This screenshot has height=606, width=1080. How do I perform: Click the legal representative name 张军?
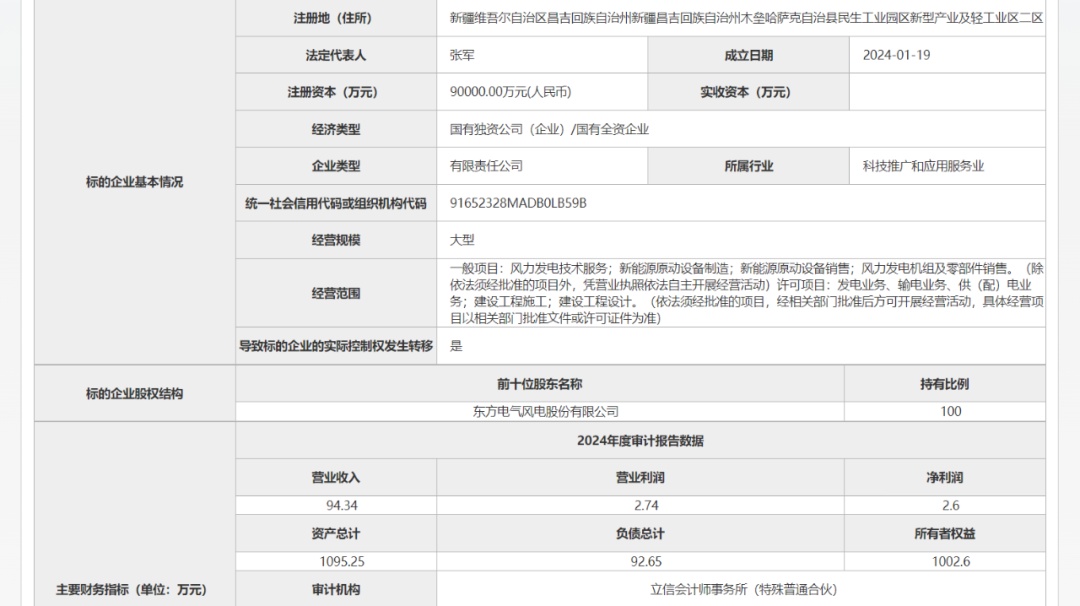[x=462, y=55]
